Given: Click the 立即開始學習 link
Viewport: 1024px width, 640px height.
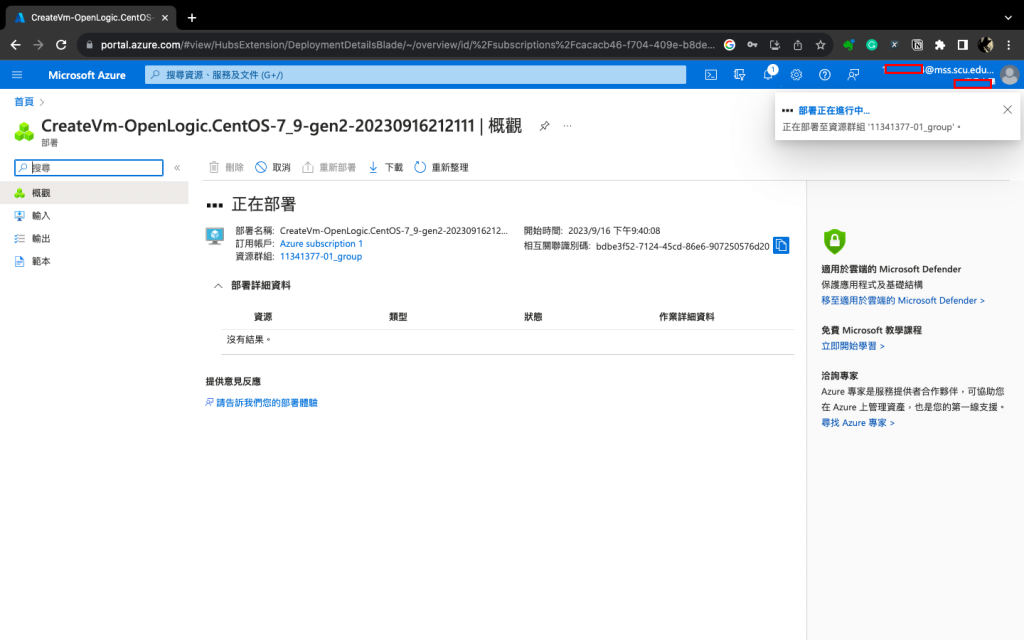Looking at the screenshot, I should click(x=853, y=346).
